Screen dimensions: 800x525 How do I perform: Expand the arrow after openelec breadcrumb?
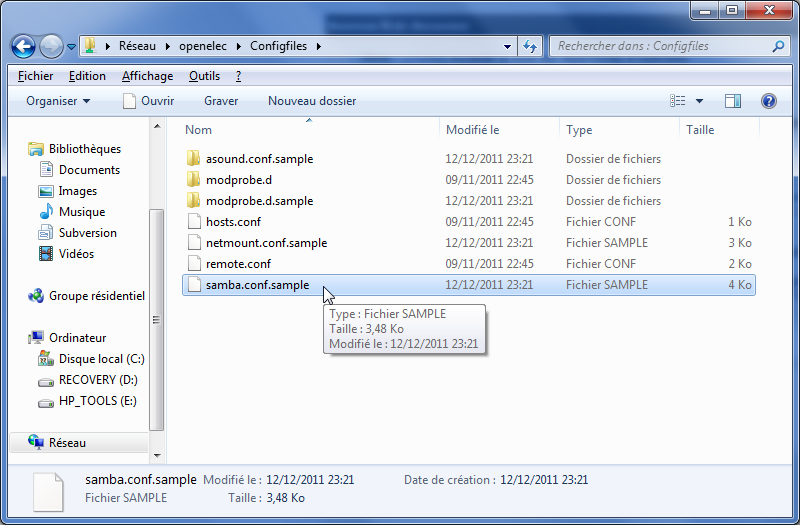pos(238,46)
